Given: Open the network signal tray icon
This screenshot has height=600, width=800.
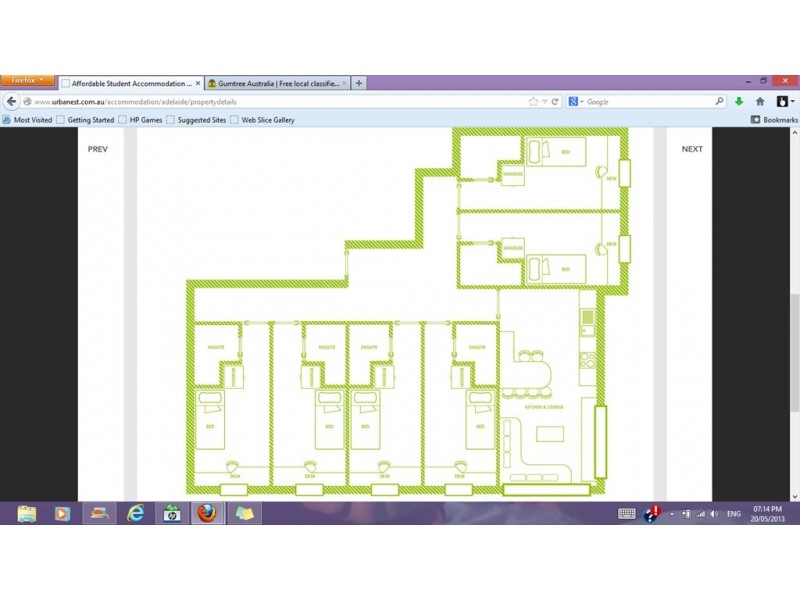Looking at the screenshot, I should point(701,514).
